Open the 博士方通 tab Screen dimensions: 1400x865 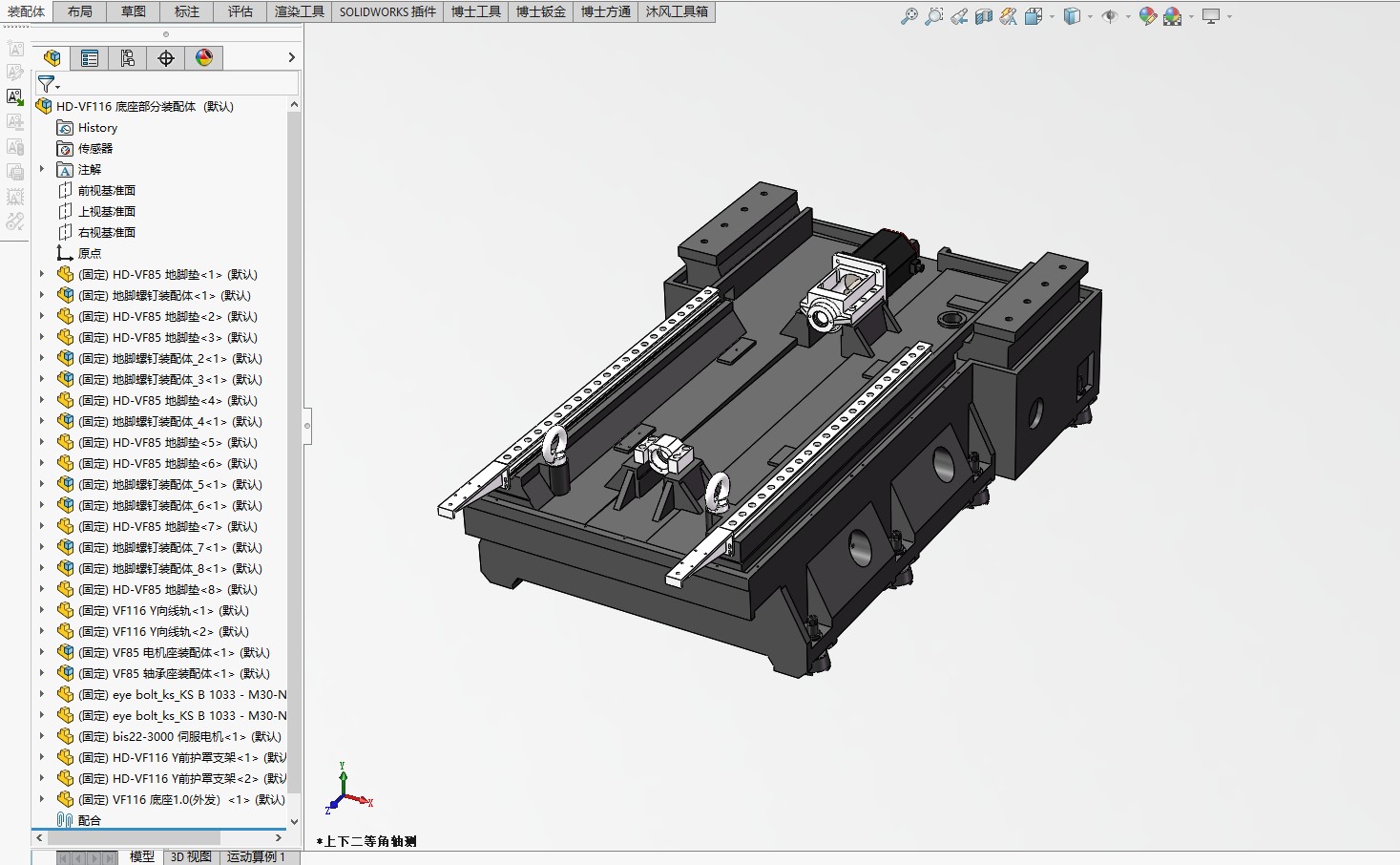pos(606,11)
